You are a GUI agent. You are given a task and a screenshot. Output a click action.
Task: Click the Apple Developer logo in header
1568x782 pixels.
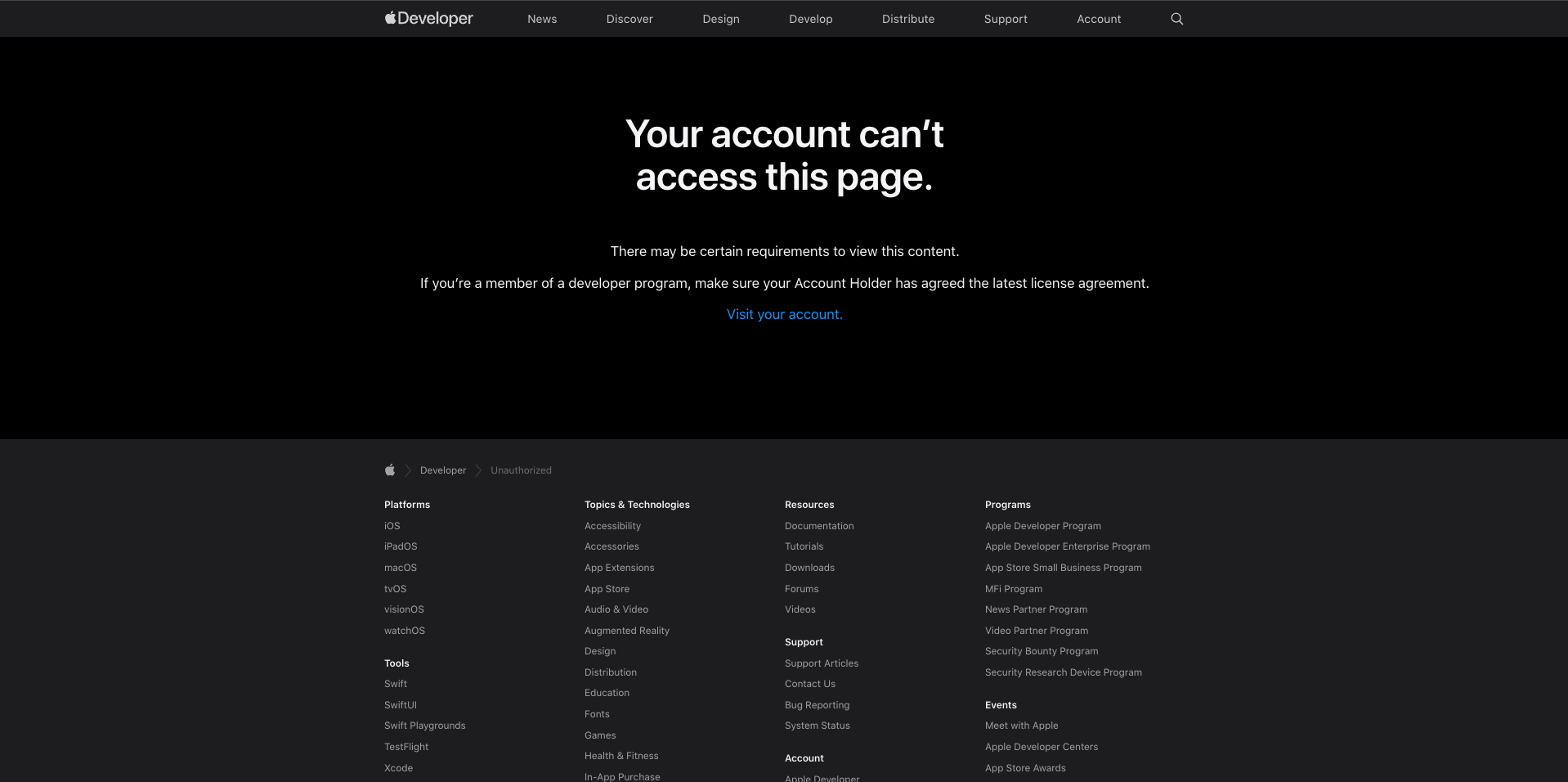[x=428, y=18]
